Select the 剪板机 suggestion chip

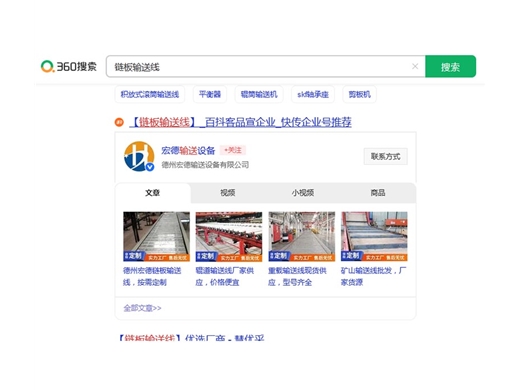click(359, 94)
